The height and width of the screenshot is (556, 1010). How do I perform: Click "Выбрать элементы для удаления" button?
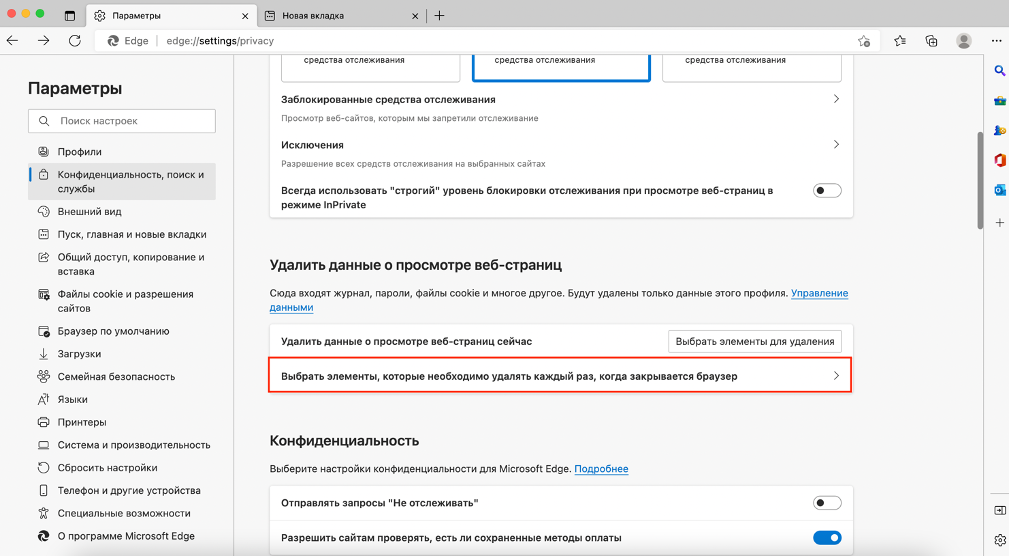point(754,341)
